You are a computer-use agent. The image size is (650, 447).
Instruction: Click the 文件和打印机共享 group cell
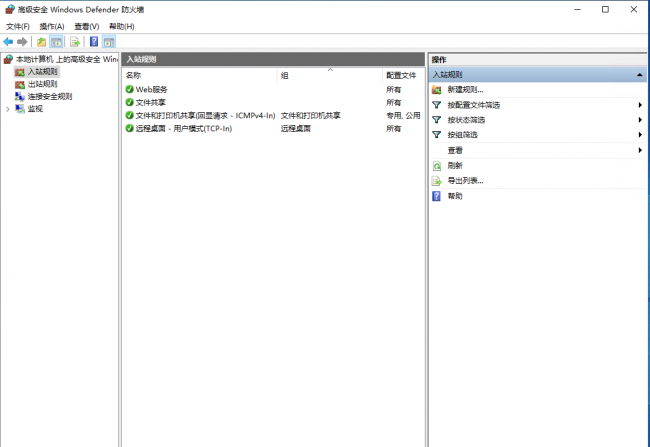(310, 115)
